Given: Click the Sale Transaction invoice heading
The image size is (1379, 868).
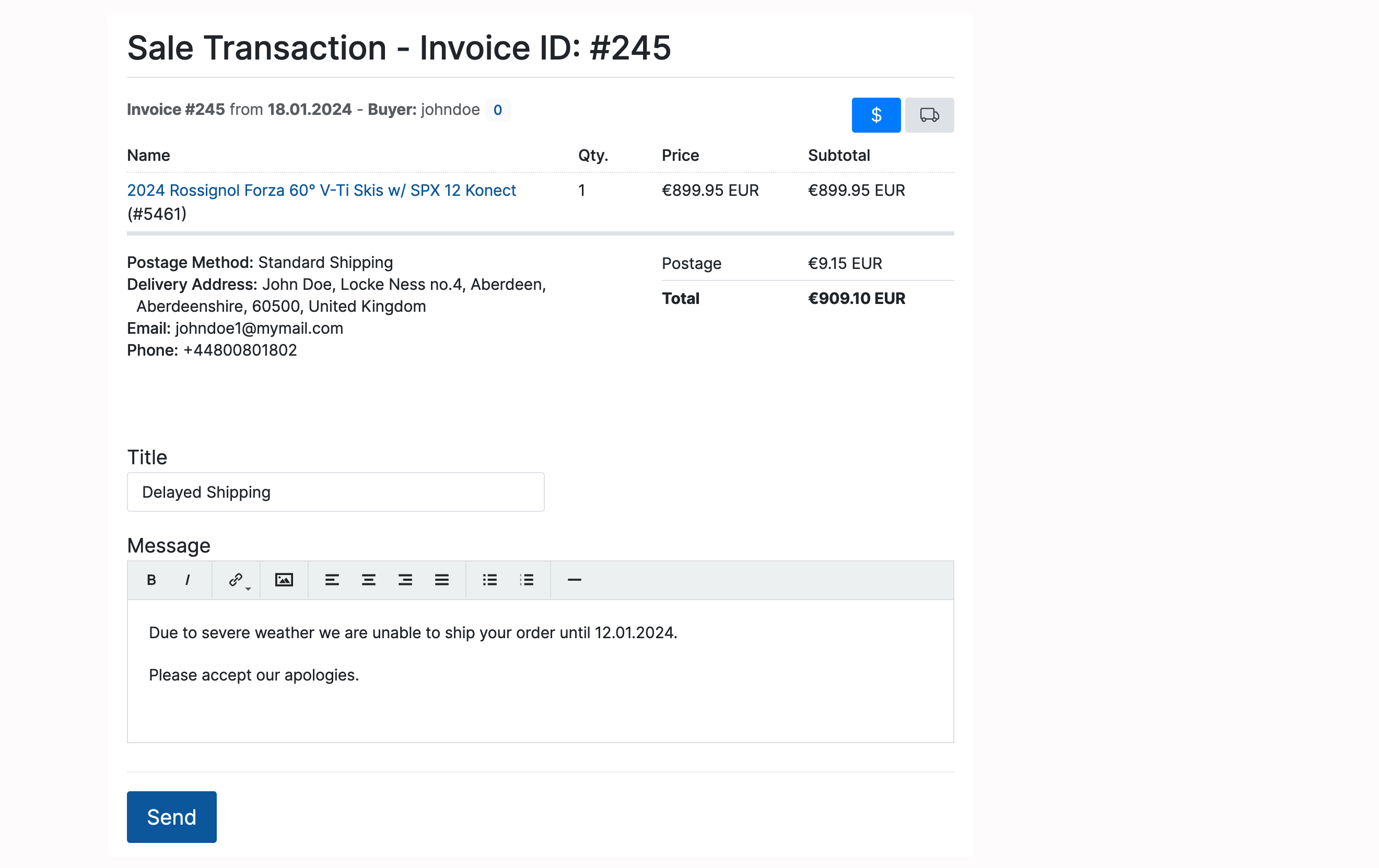Looking at the screenshot, I should [x=399, y=48].
